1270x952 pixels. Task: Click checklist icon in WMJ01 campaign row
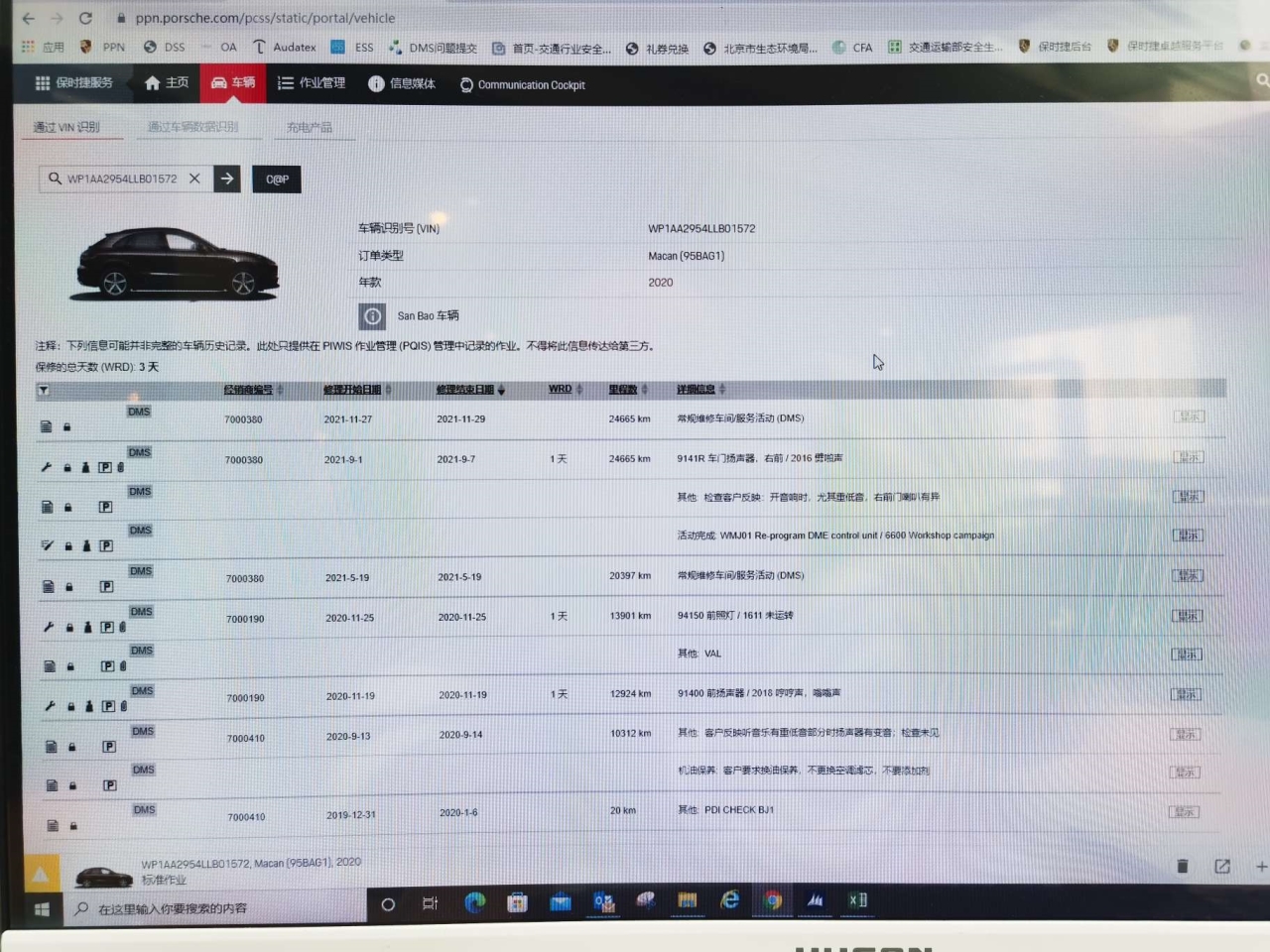click(47, 545)
